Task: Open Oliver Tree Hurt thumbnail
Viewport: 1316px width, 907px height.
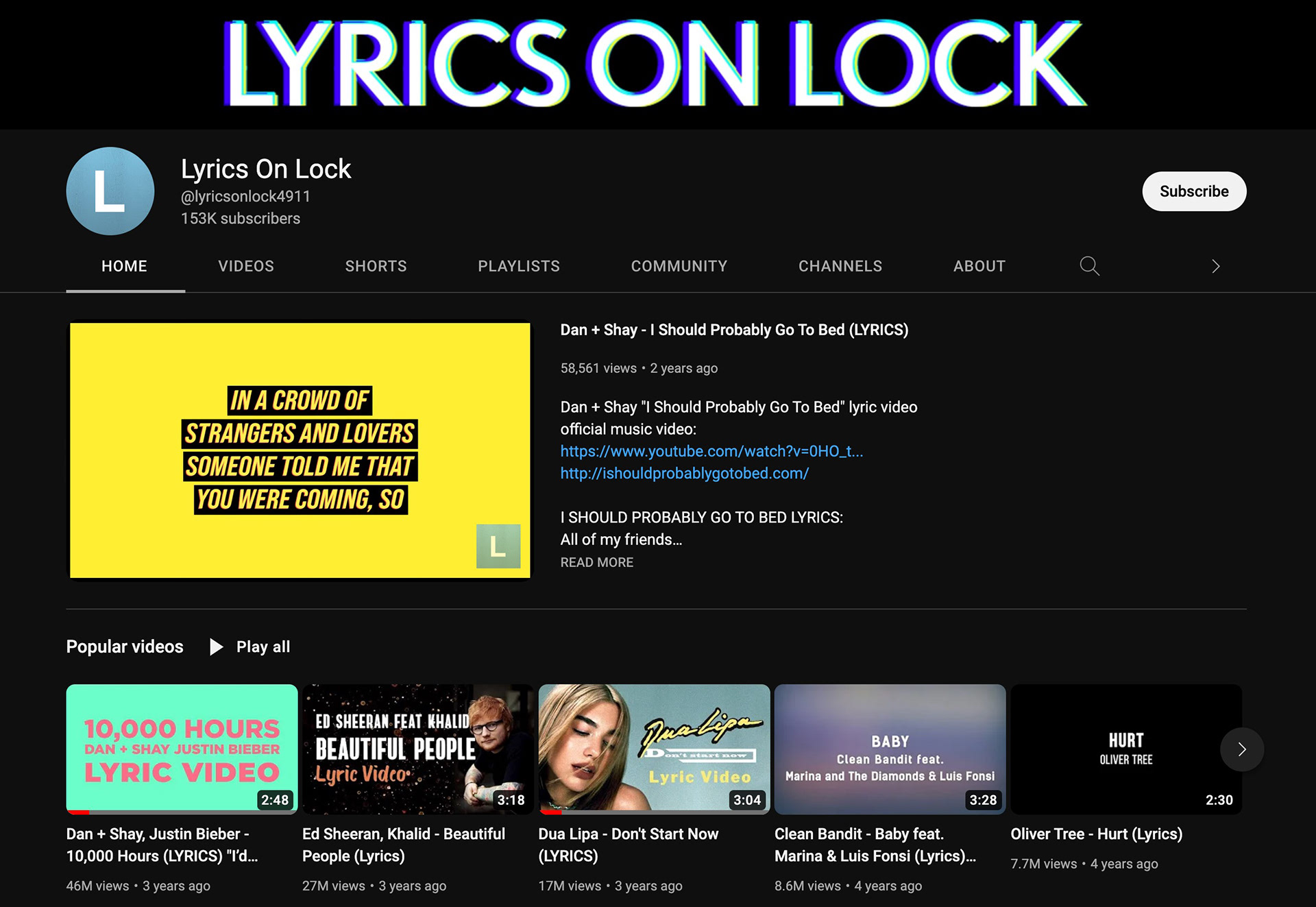Action: 1126,749
